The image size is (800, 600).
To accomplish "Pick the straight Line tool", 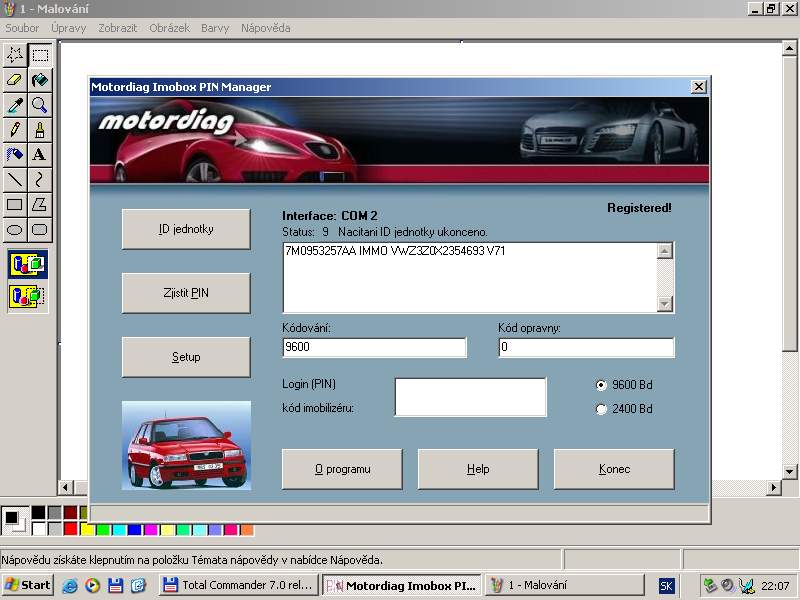I will 15,180.
